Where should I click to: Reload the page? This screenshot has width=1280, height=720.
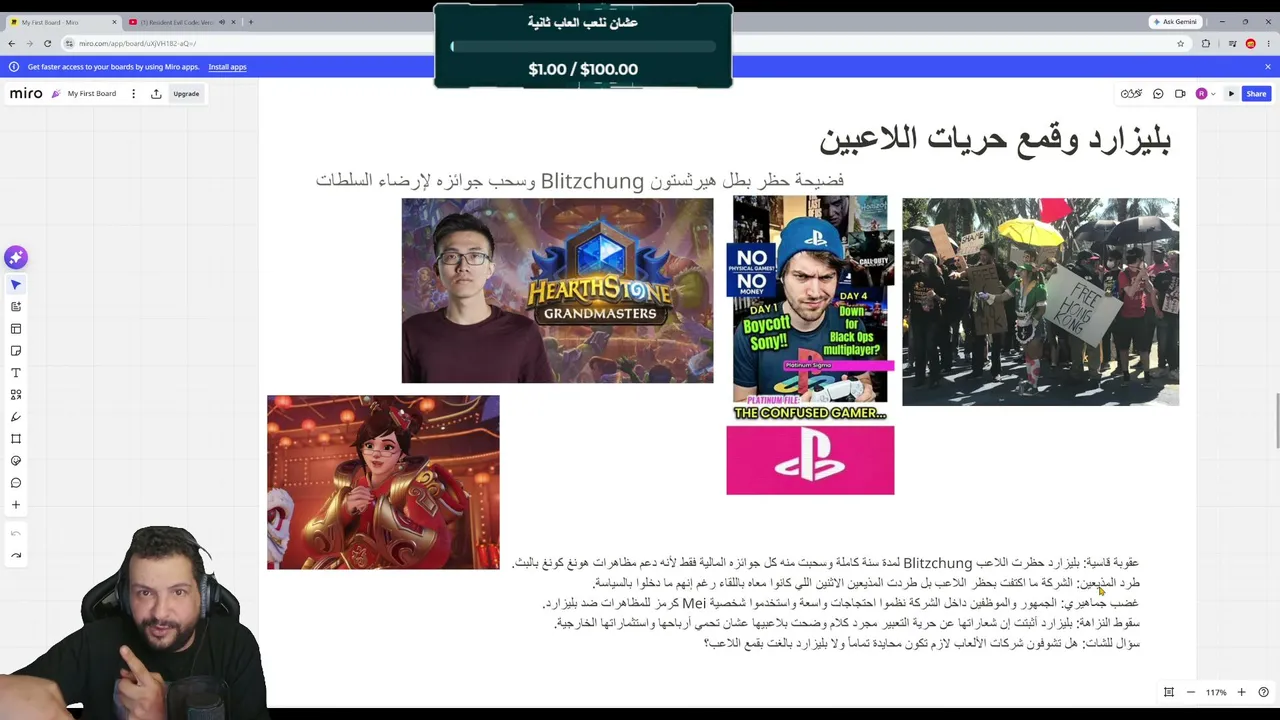(x=47, y=44)
